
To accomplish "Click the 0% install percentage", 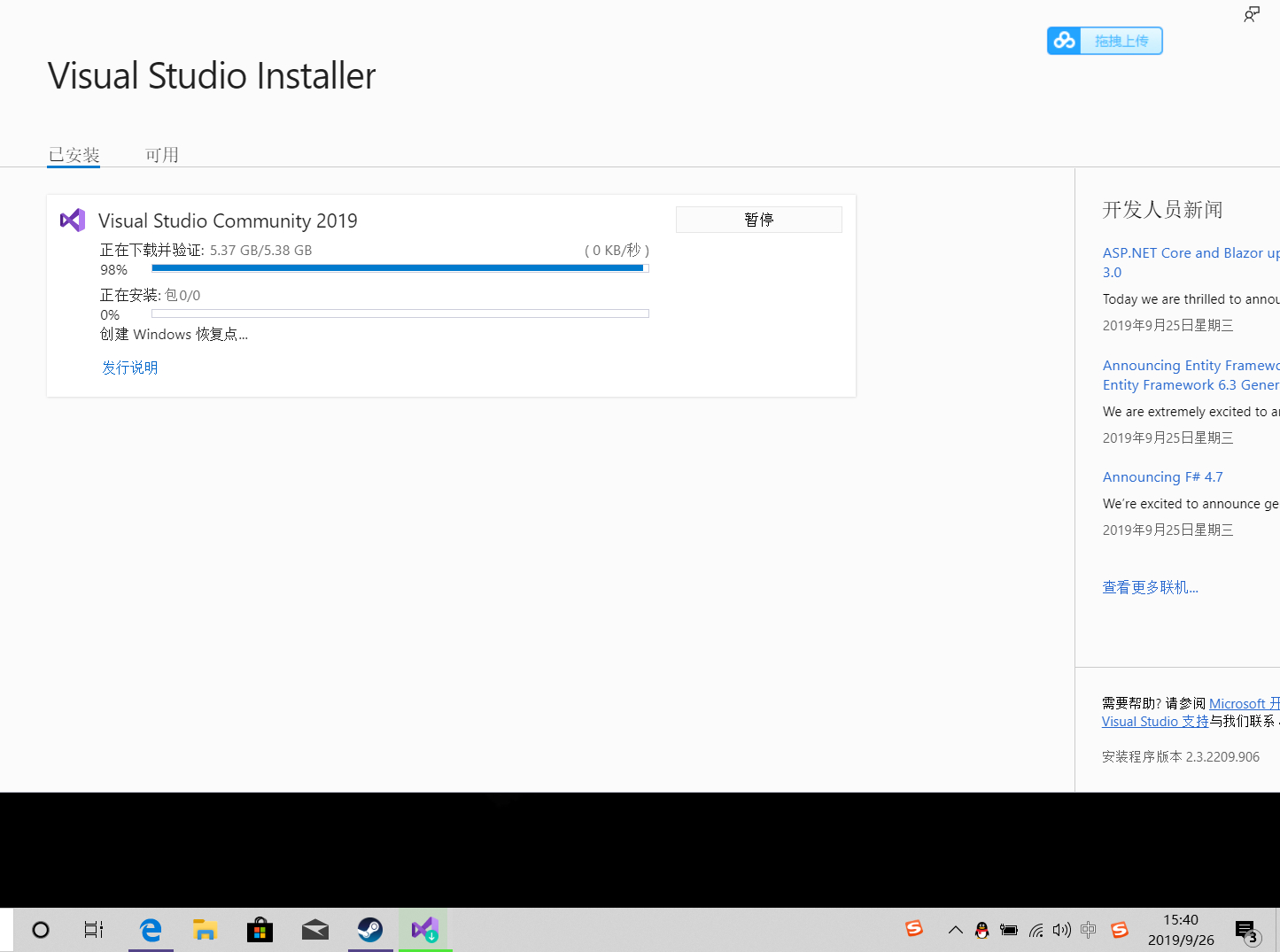I will point(110,314).
